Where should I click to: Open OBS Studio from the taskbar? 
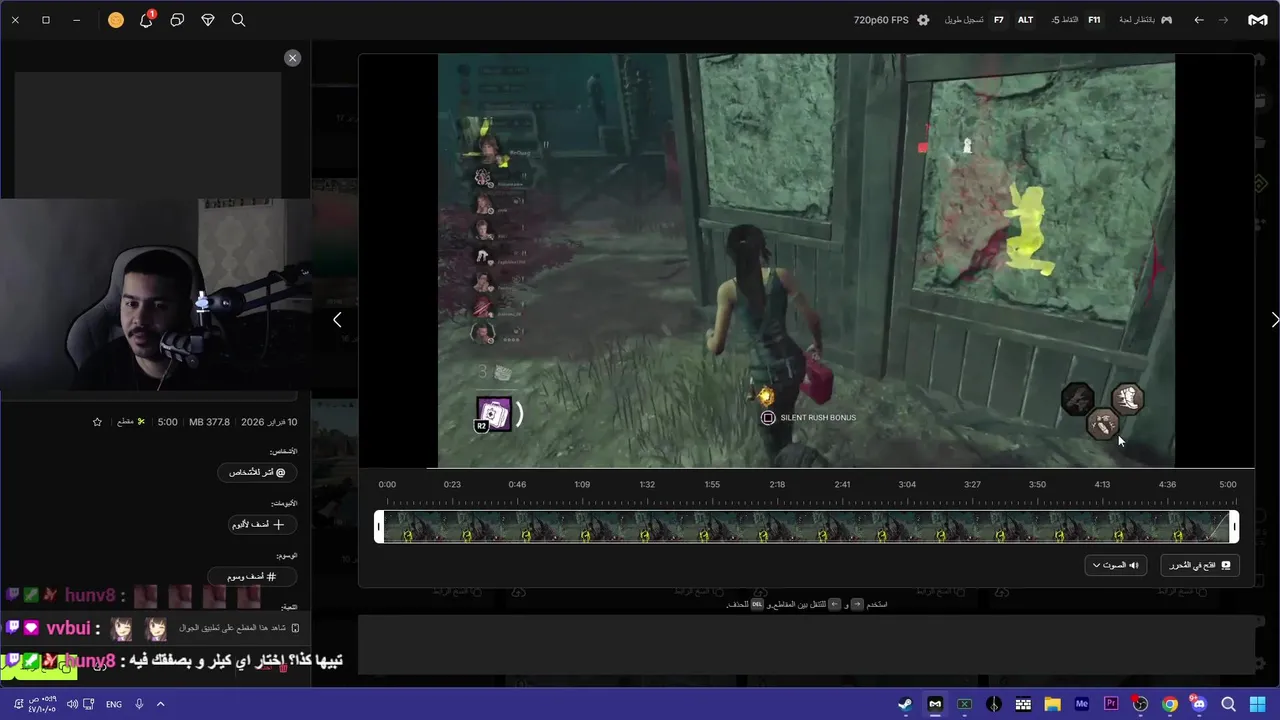point(1140,704)
